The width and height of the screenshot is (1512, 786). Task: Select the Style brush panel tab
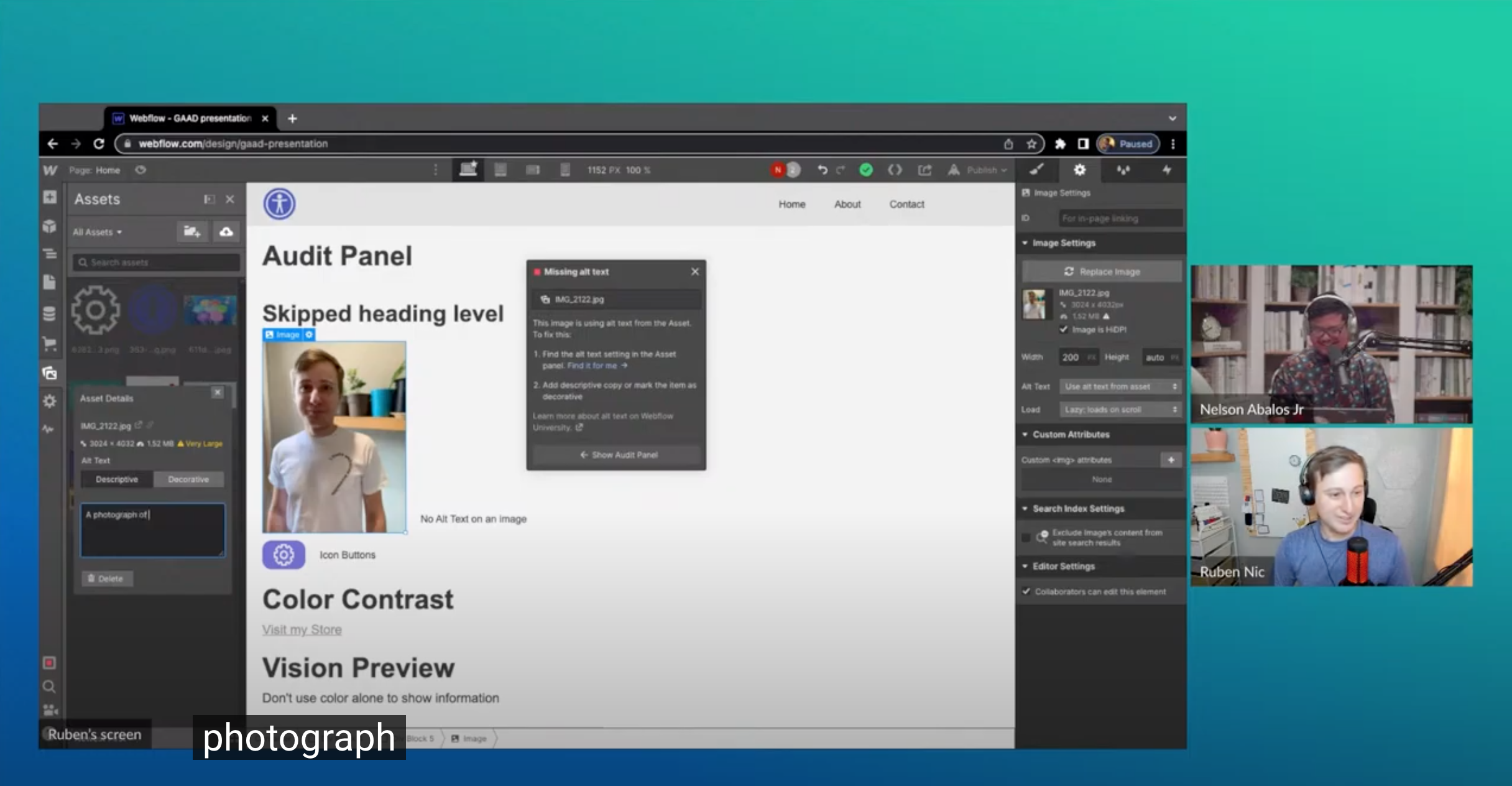coord(1036,170)
